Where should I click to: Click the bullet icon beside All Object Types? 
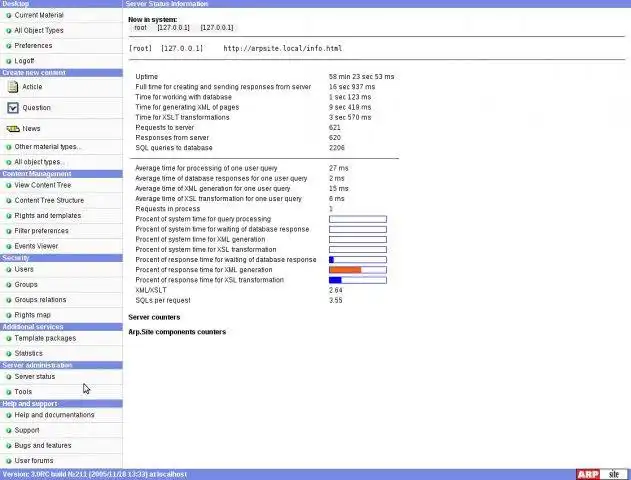click(8, 31)
